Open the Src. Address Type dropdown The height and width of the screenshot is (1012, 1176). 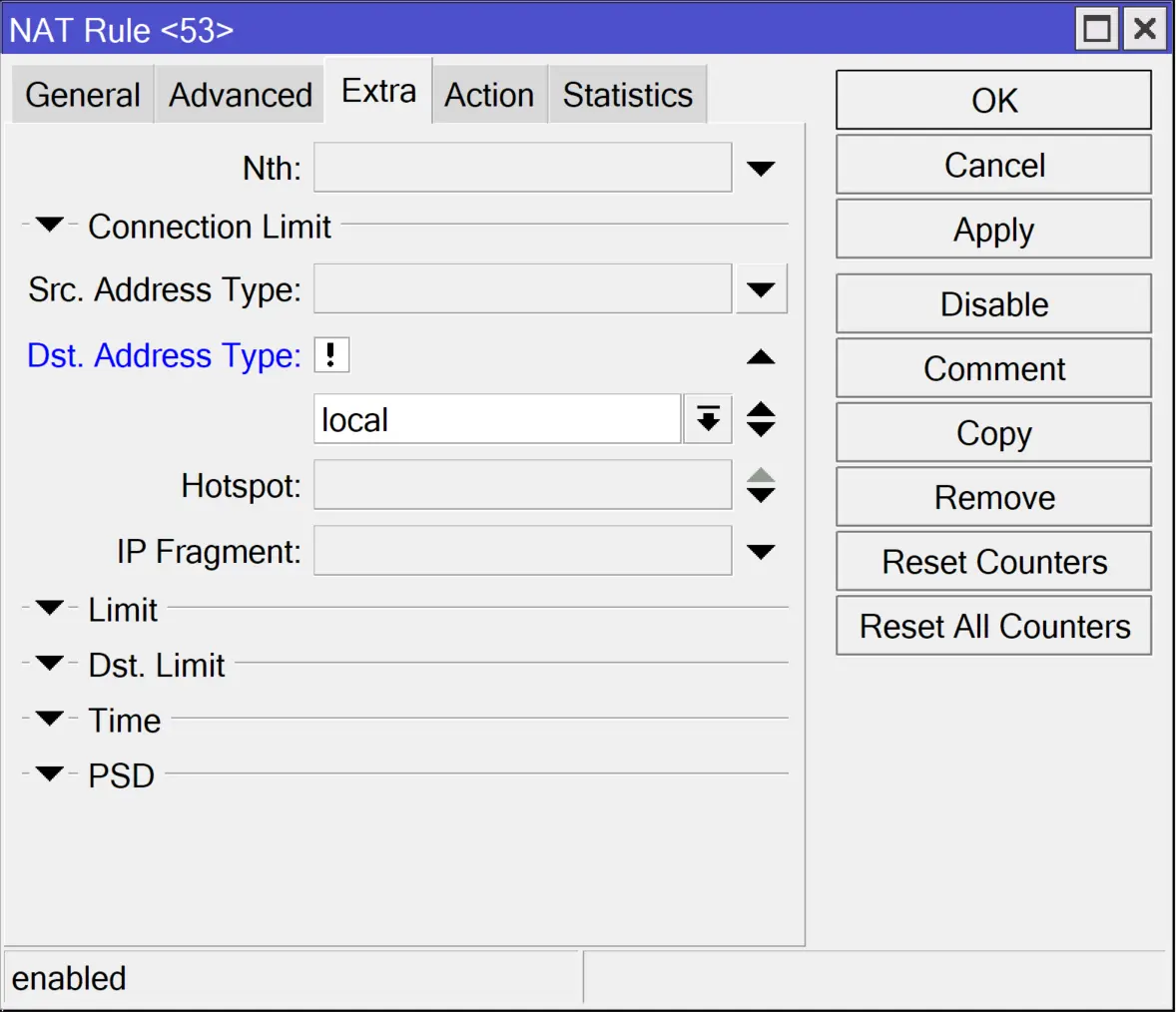pos(761,288)
